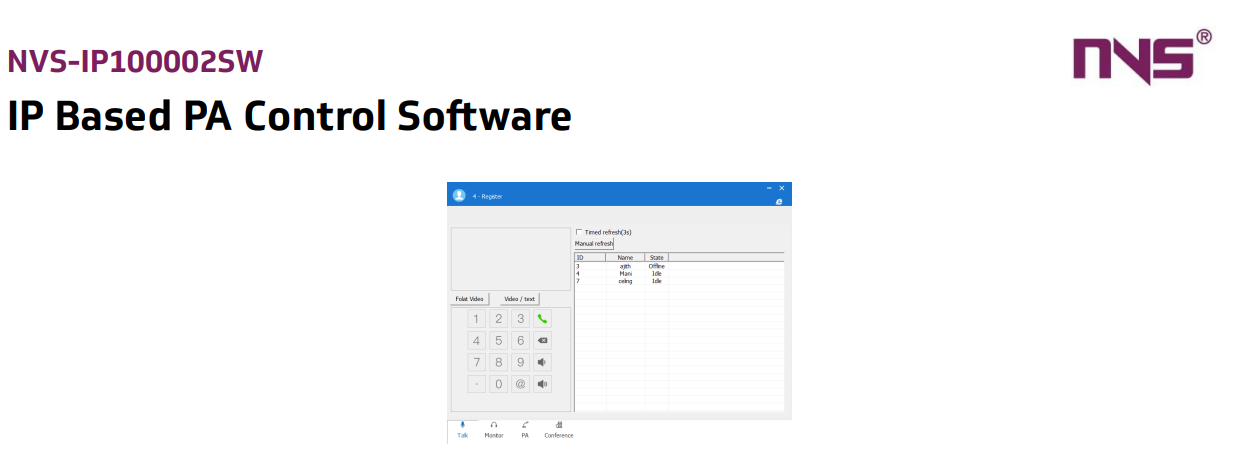The image size is (1257, 453).
Task: Enable the Timed refresh(3s) checkbox
Action: point(579,232)
